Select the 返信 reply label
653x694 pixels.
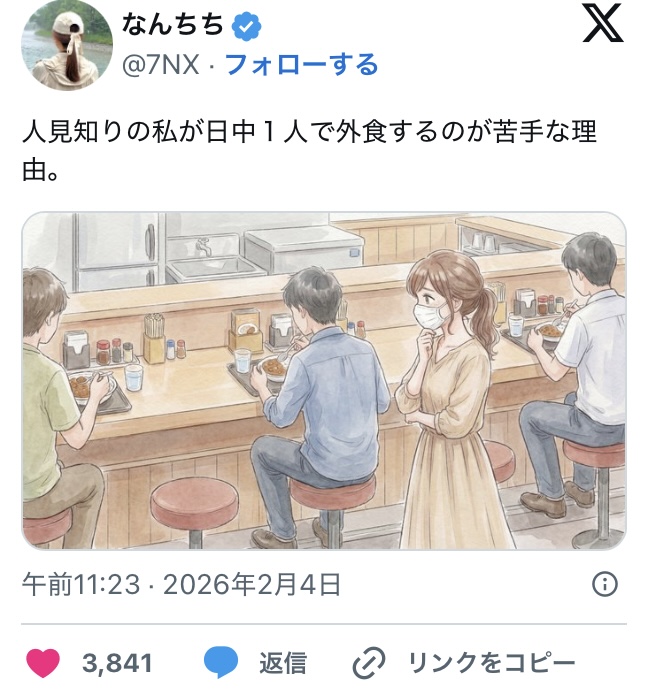click(283, 663)
